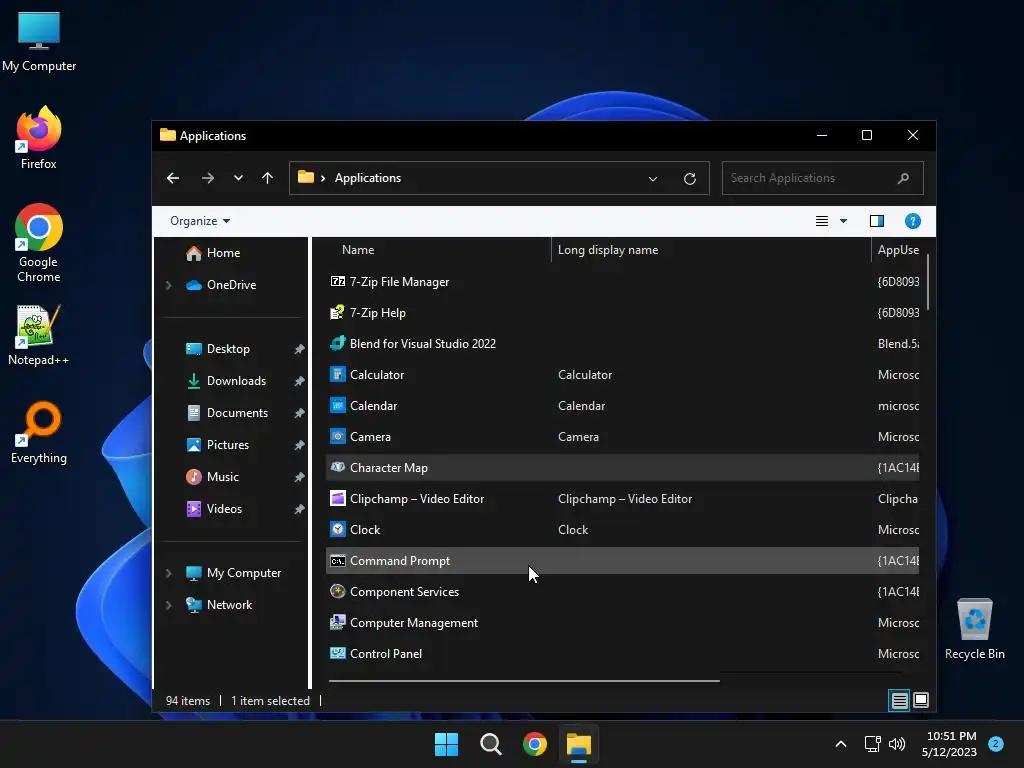This screenshot has height=768, width=1024.
Task: Select the Clock app icon
Action: click(x=338, y=530)
